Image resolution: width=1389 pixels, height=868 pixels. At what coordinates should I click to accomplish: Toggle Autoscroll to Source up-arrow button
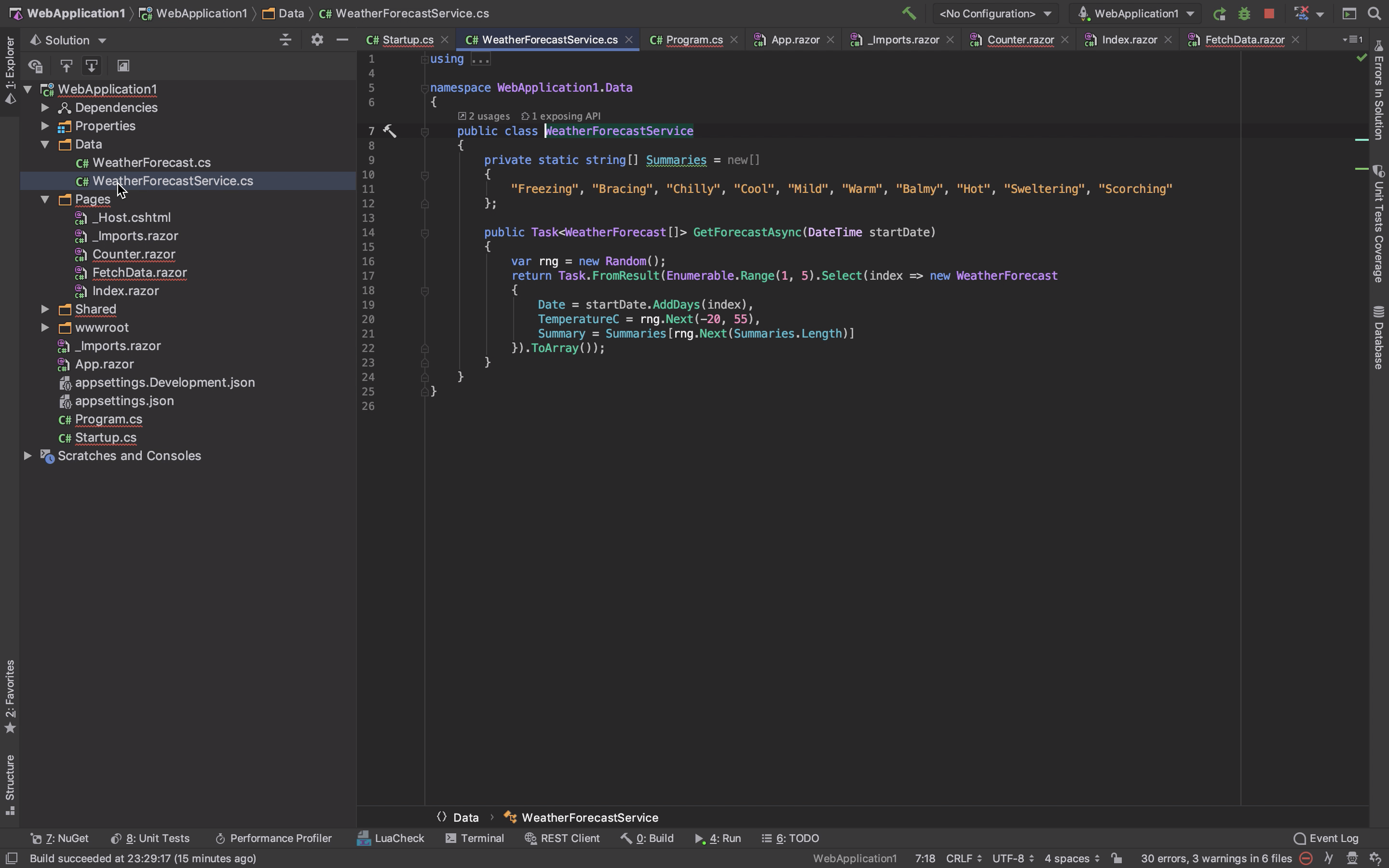pyautogui.click(x=66, y=66)
